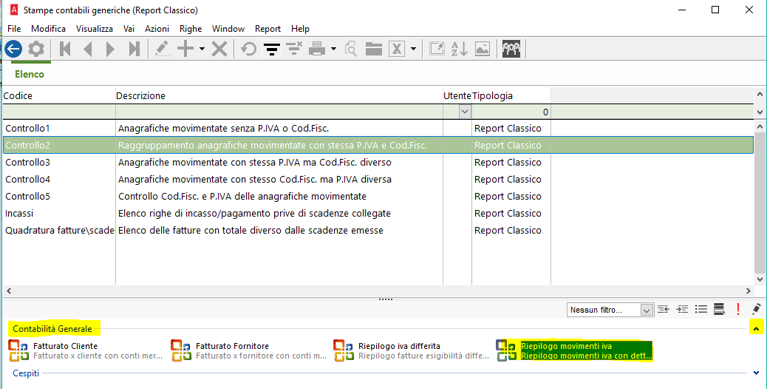
Task: Click the folder icon in the toolbar
Action: (373, 49)
